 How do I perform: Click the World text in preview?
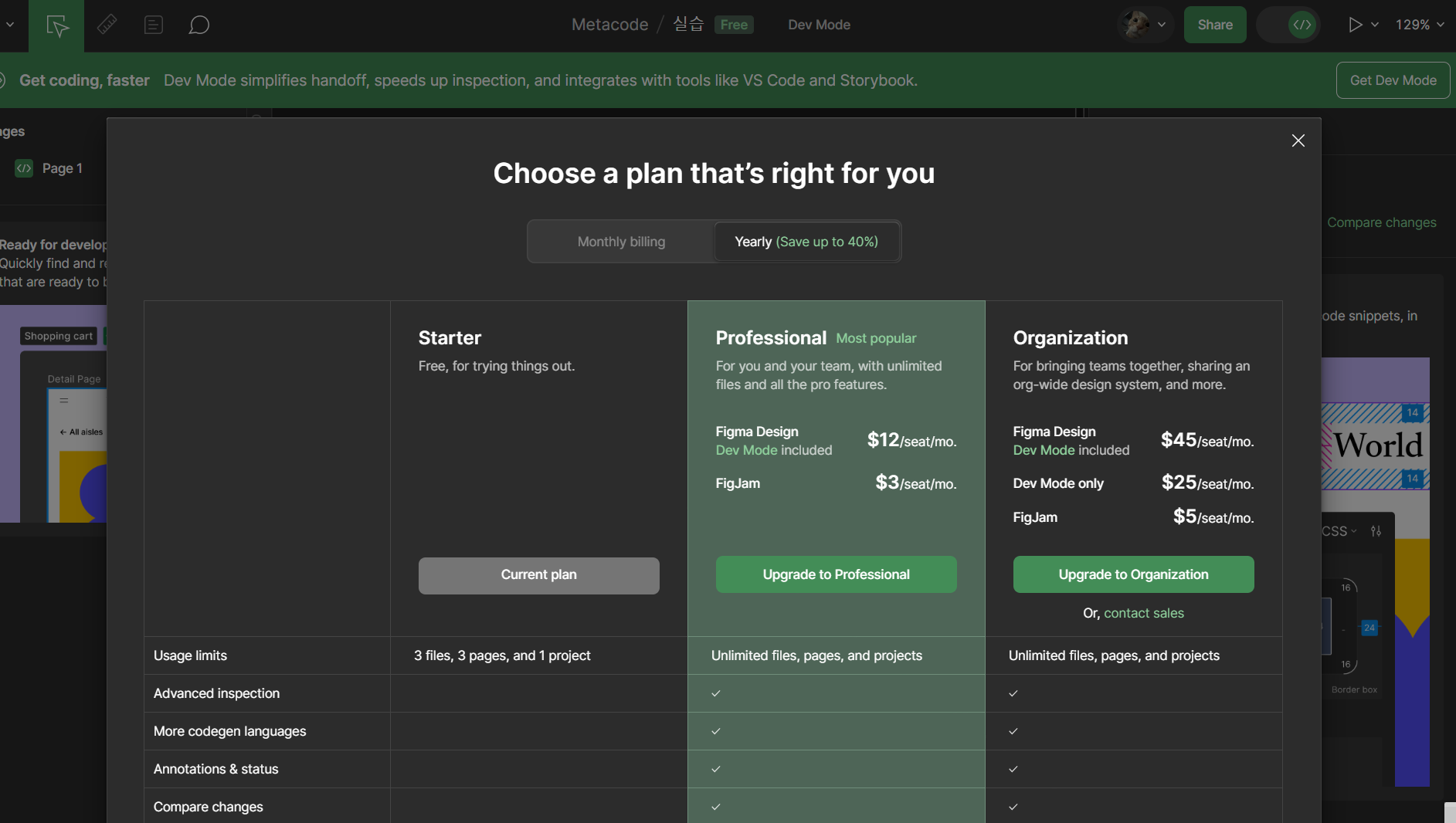pyautogui.click(x=1378, y=445)
